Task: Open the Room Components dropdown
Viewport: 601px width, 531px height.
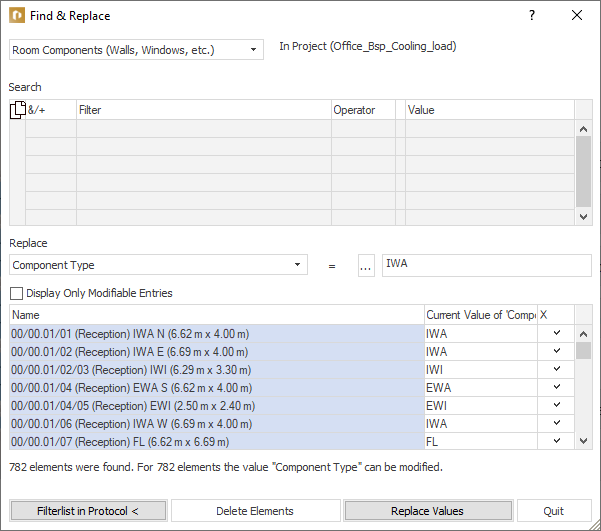Action: click(x=136, y=50)
